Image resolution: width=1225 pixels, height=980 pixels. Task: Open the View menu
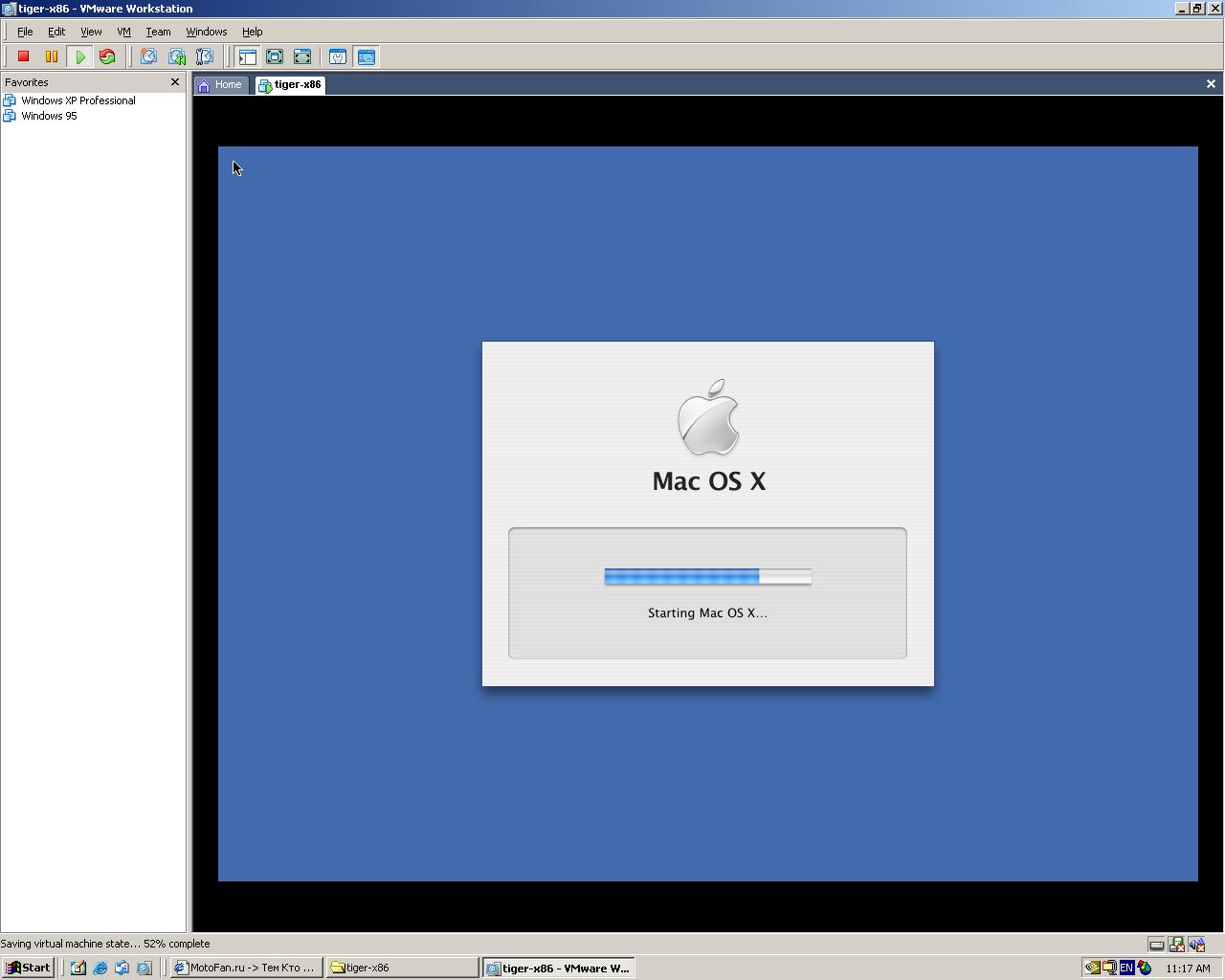coord(91,32)
